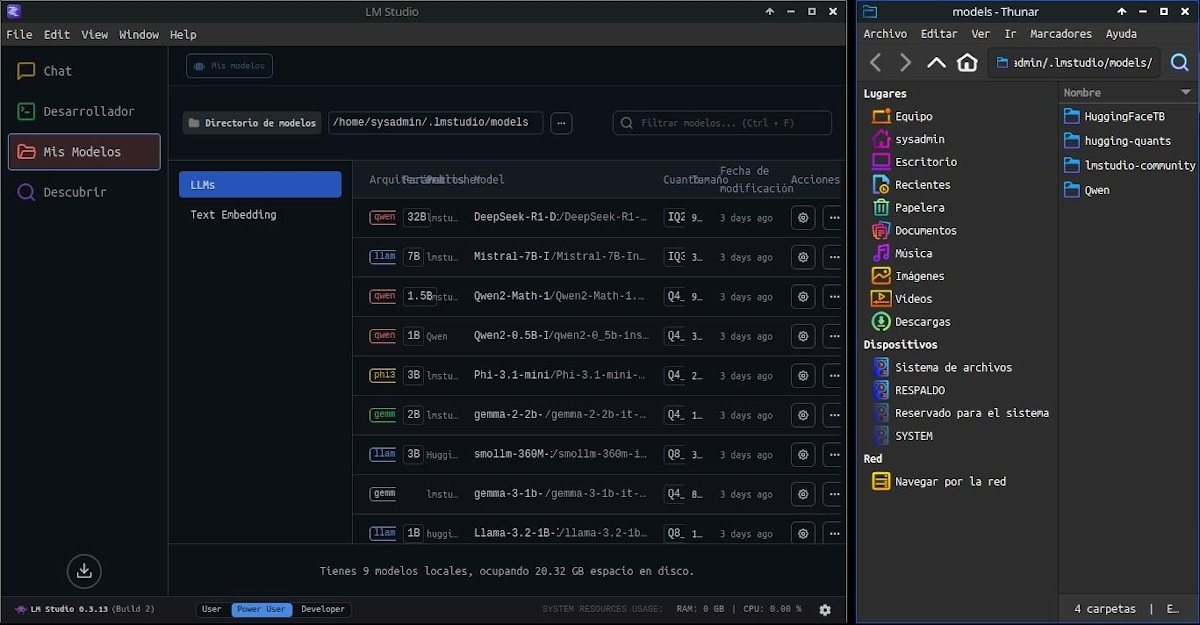
Task: Click the Filtrar modelos search field
Action: [x=722, y=123]
